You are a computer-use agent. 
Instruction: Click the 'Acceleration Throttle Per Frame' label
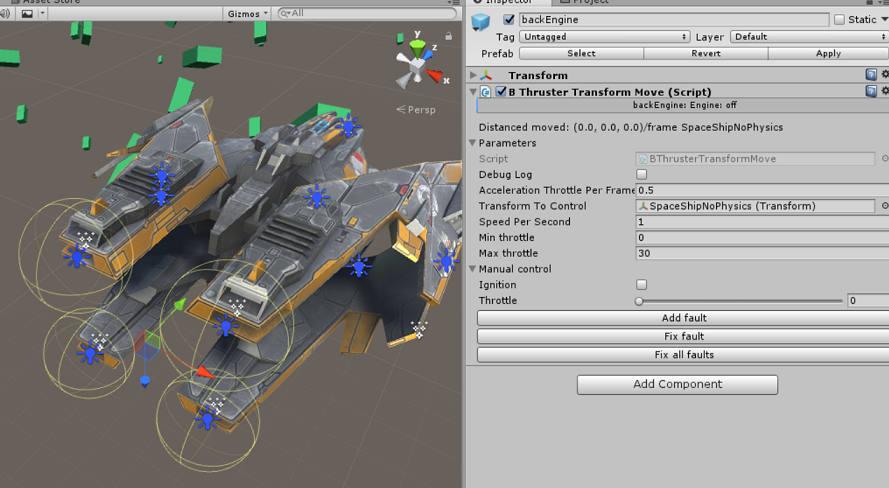[557, 190]
